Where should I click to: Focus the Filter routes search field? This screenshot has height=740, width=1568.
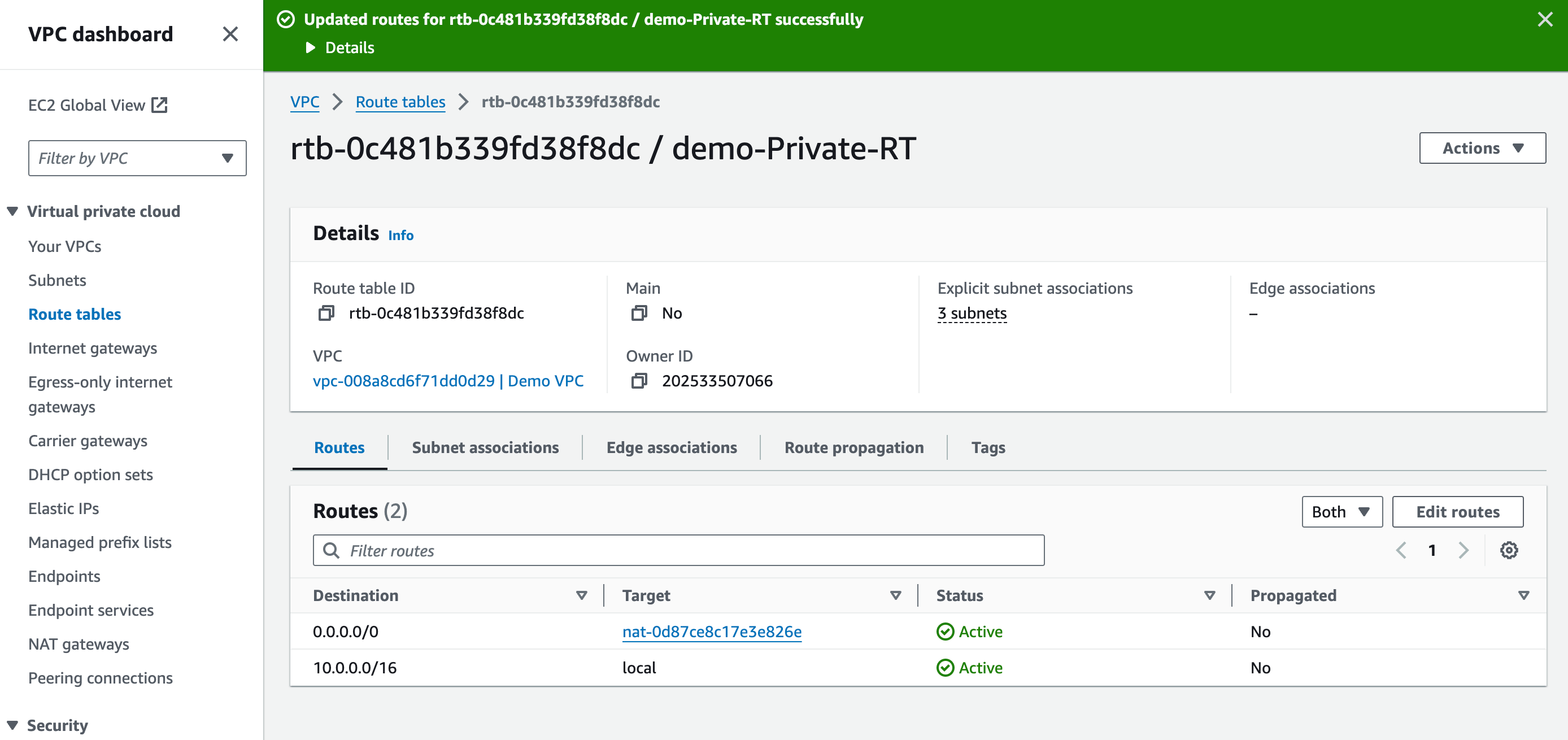pyautogui.click(x=678, y=551)
